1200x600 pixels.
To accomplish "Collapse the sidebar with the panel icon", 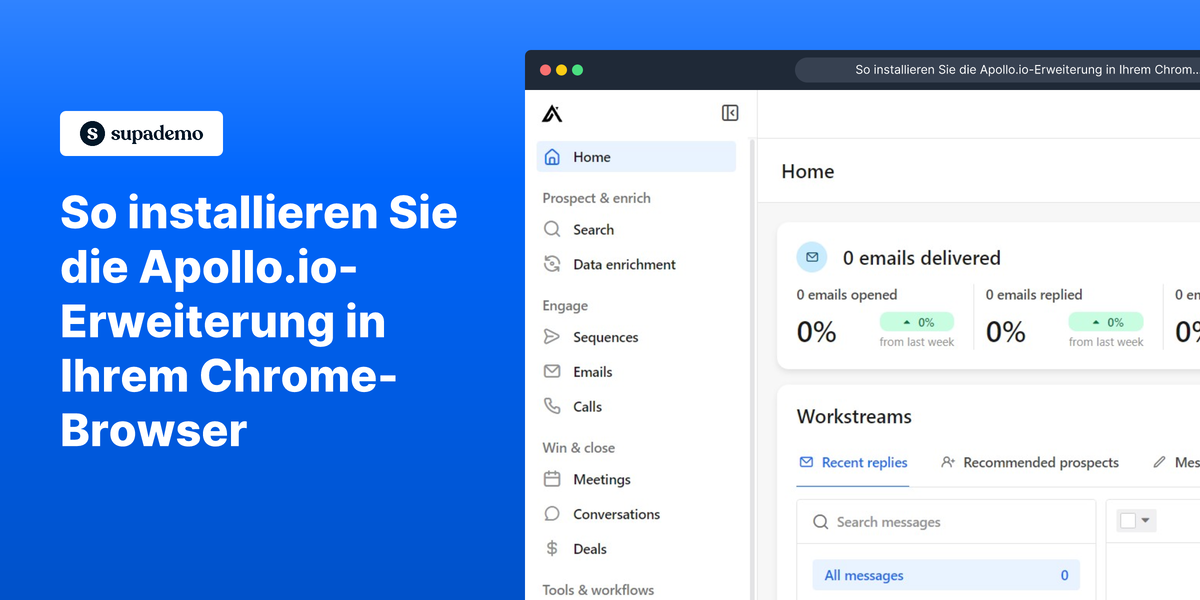I will (730, 113).
